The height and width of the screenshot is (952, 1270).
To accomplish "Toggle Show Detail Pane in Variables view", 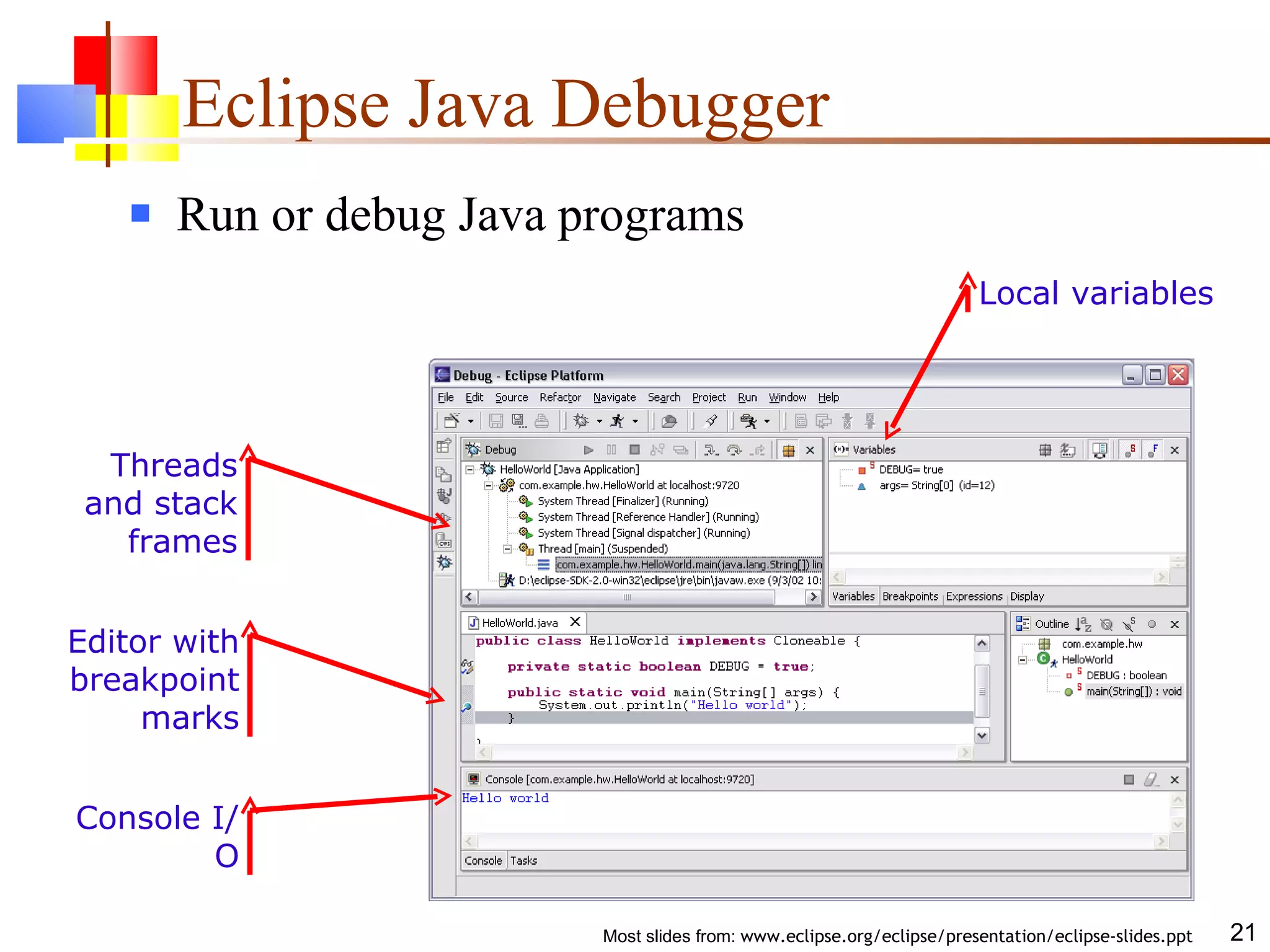I will point(1099,450).
